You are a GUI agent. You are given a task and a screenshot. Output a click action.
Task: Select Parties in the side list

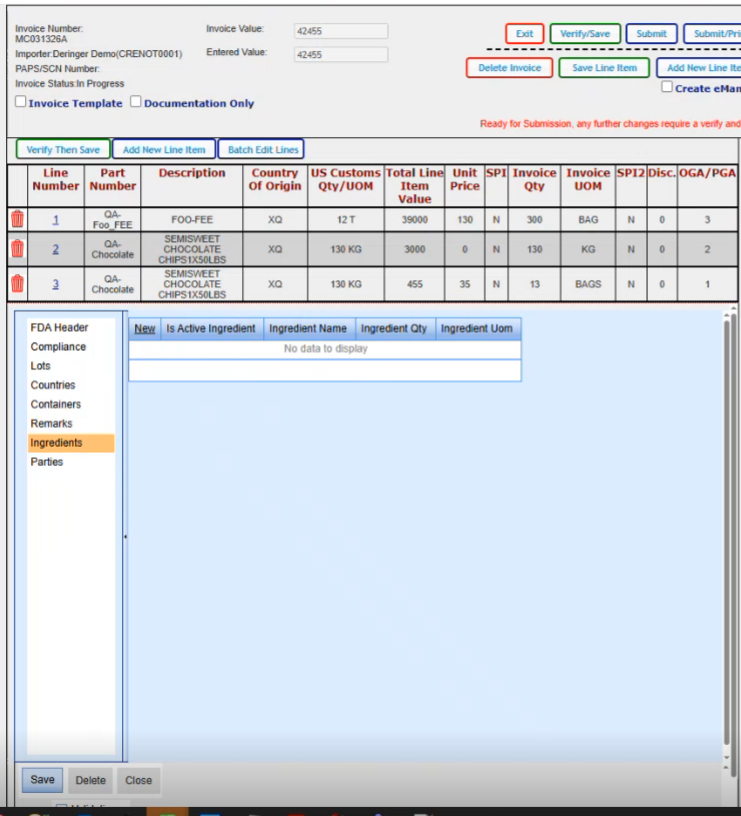pos(47,462)
